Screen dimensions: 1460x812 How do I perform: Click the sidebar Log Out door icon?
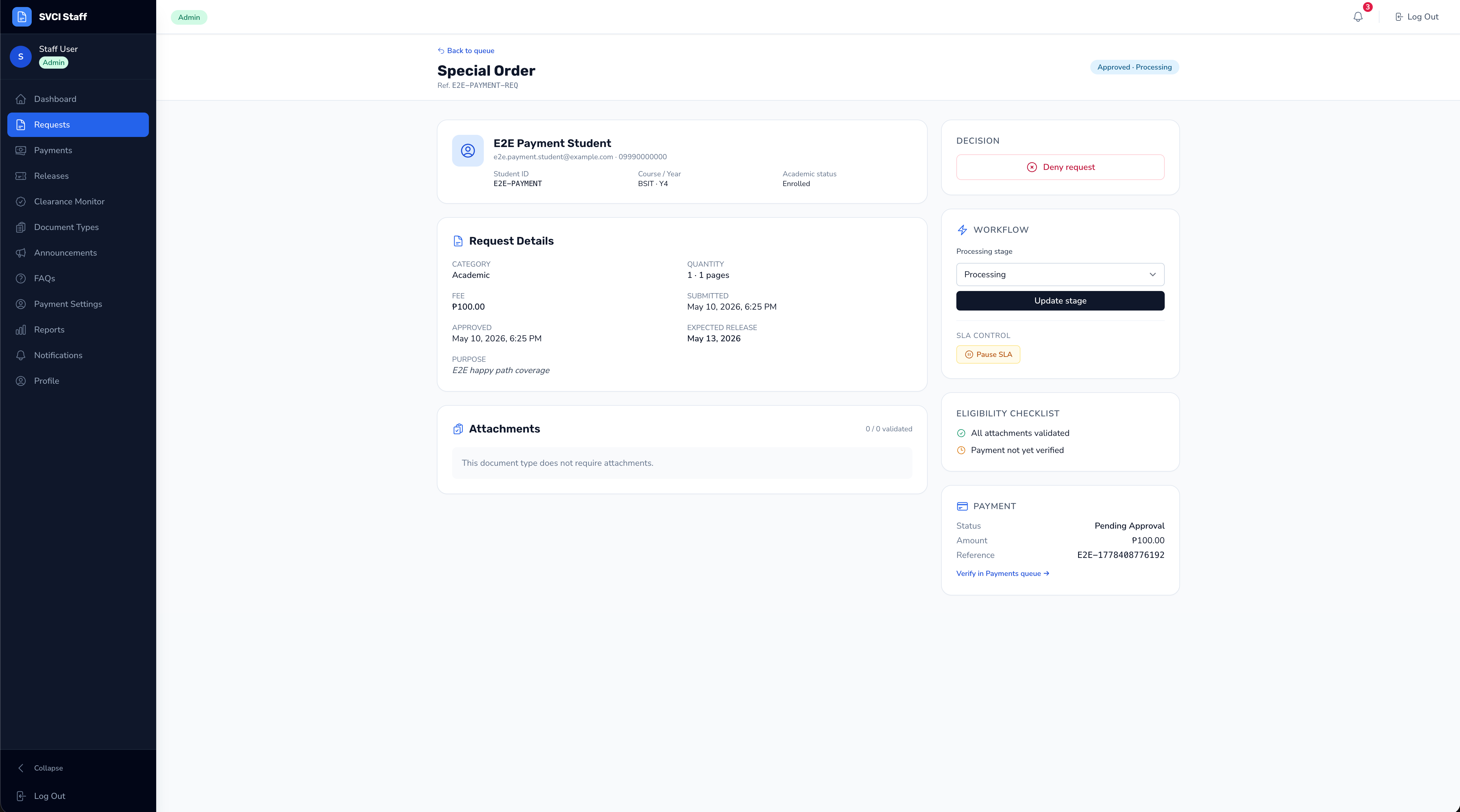21,796
